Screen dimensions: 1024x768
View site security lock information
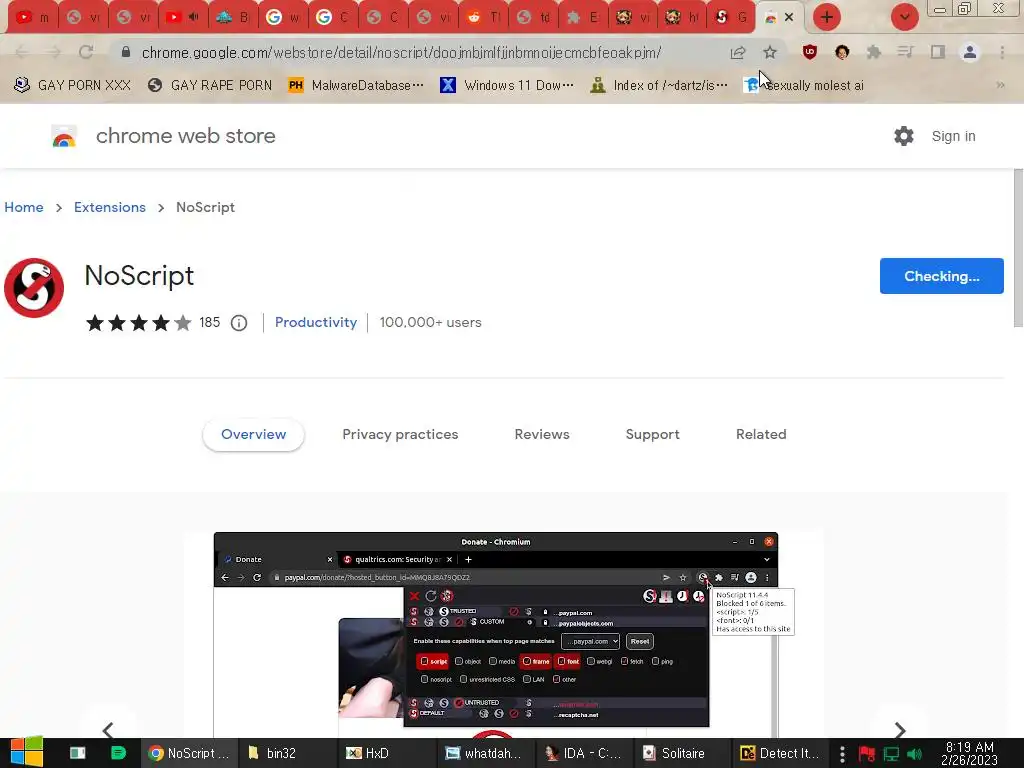point(126,52)
